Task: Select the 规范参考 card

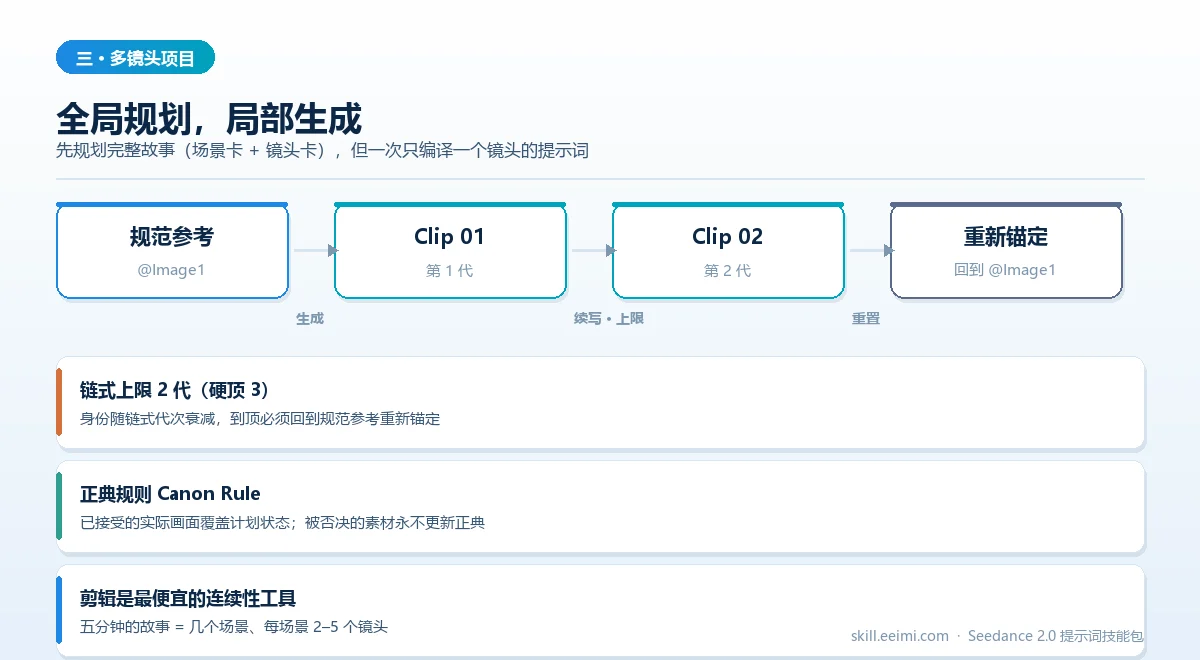Action: [x=172, y=251]
